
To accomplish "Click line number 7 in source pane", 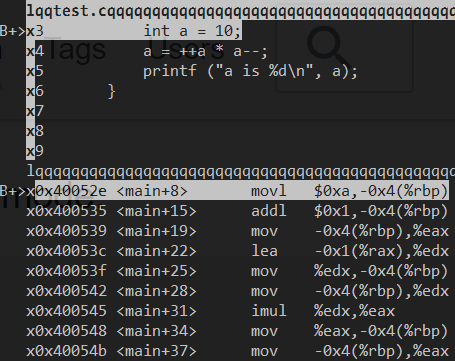I will click(x=39, y=111).
